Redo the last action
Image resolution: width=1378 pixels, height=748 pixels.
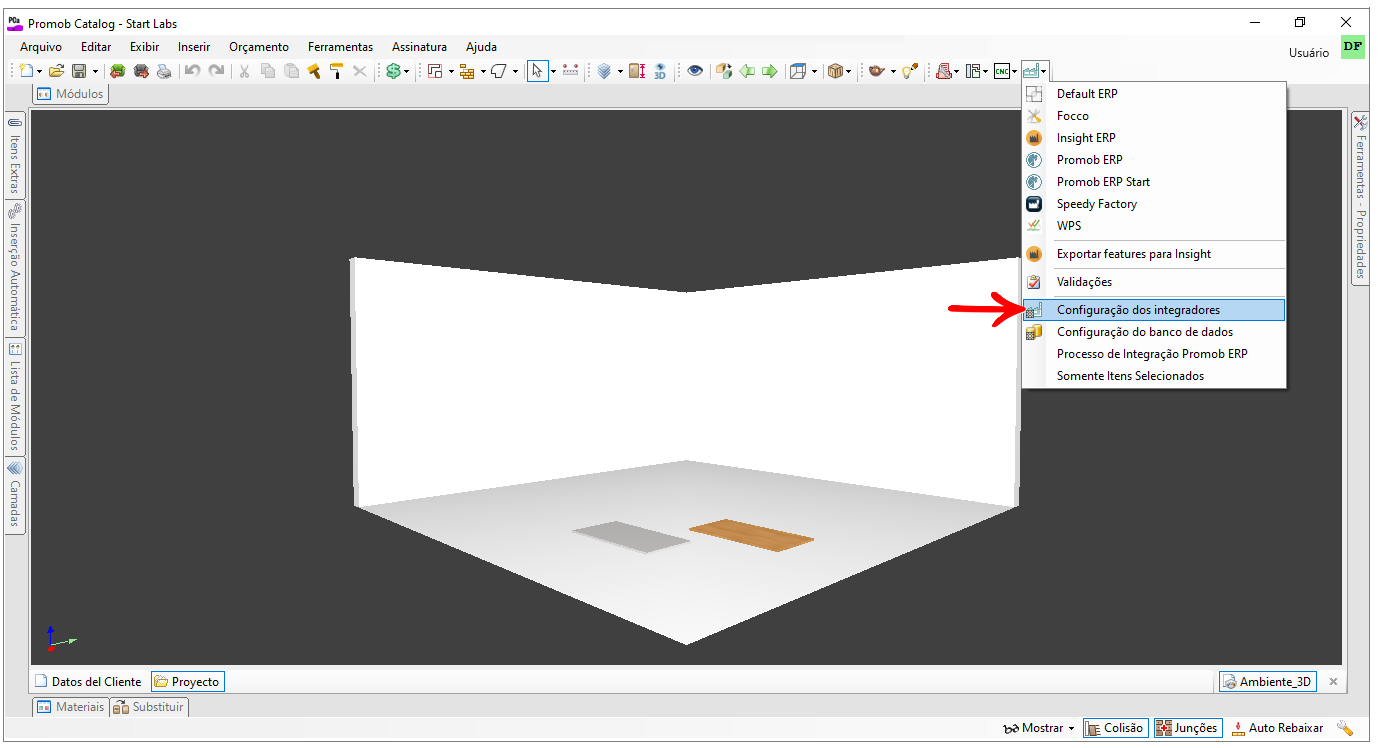pos(216,71)
